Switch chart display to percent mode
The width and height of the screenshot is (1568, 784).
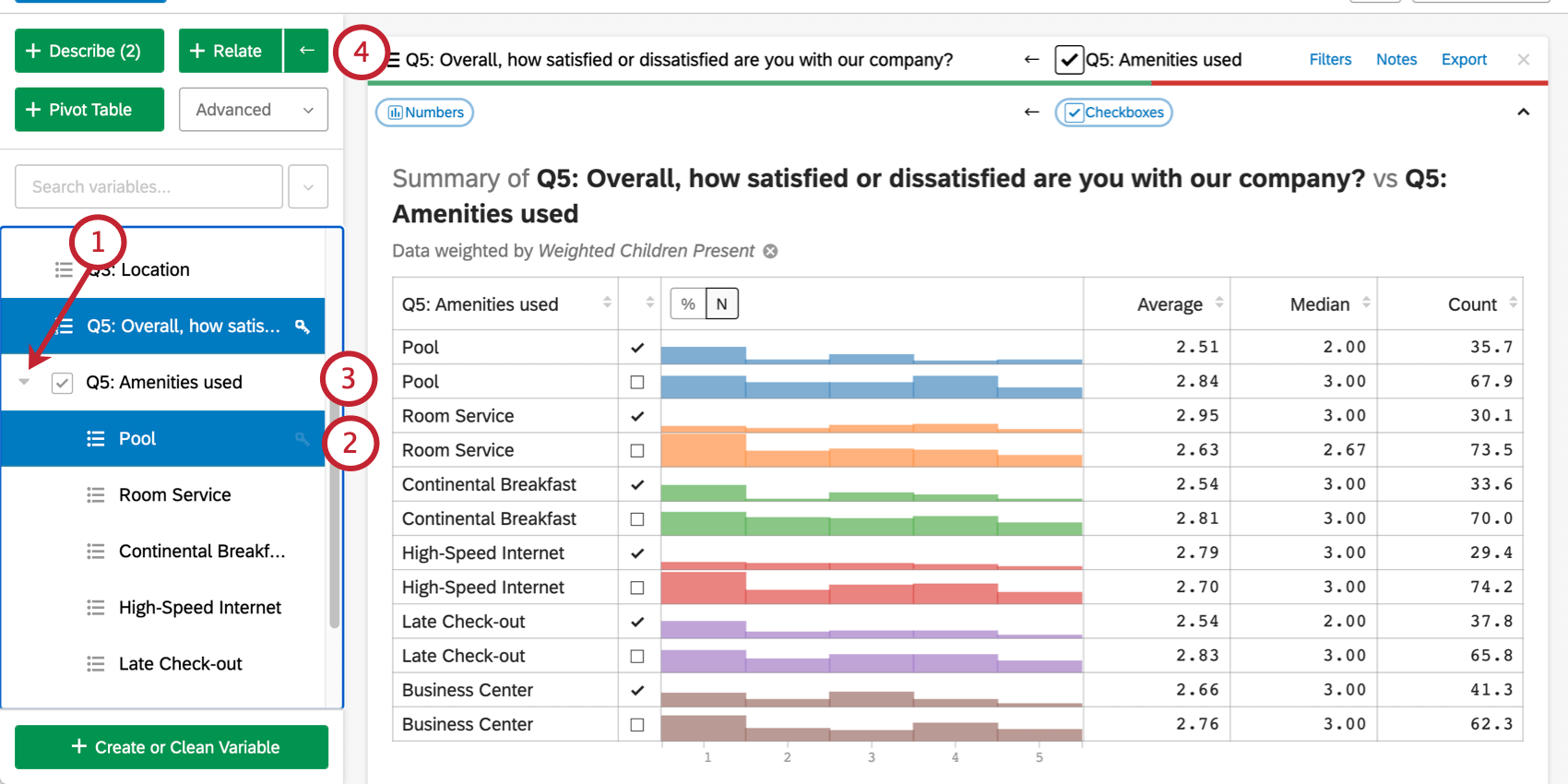point(688,303)
